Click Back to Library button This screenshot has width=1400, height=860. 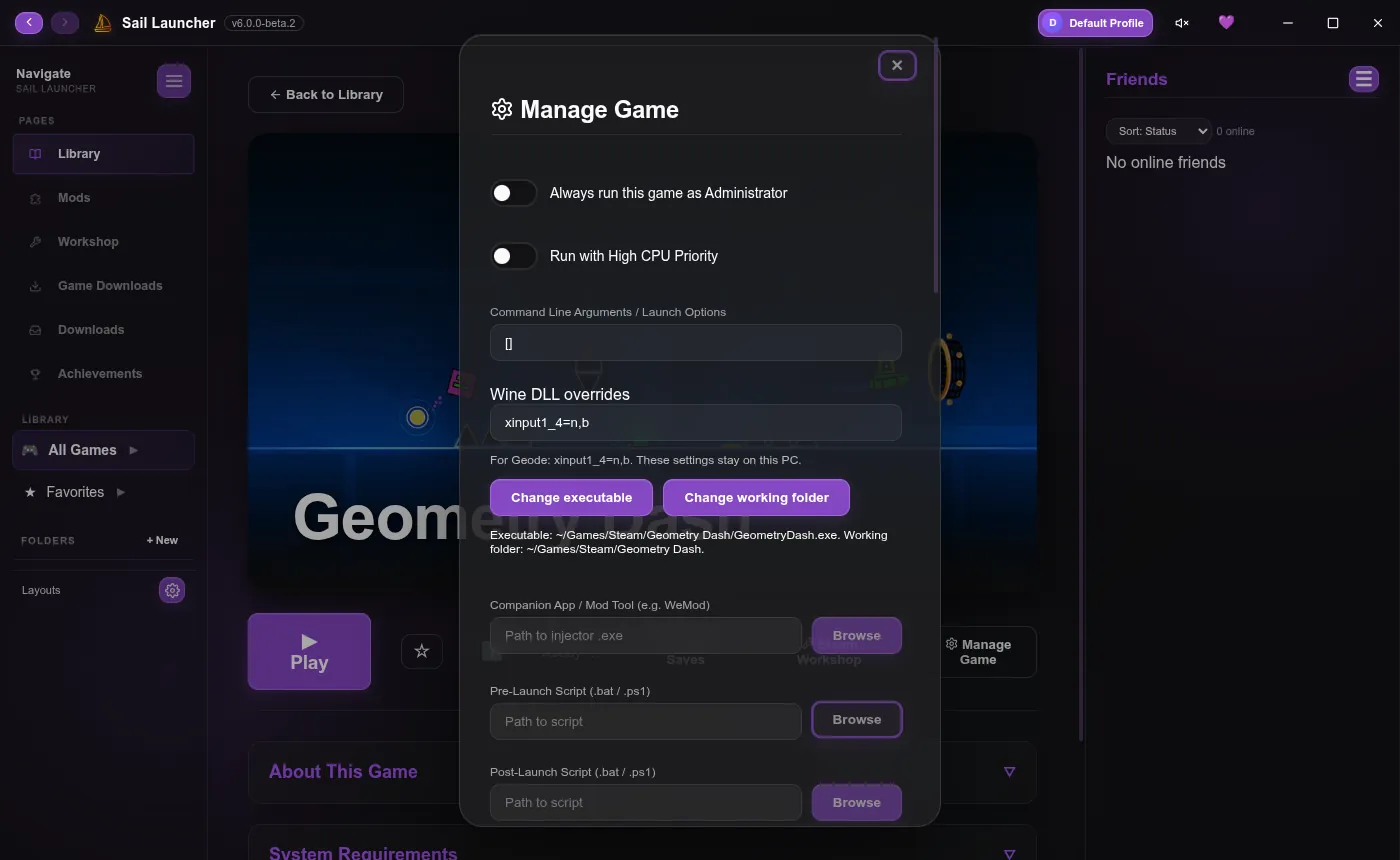326,94
